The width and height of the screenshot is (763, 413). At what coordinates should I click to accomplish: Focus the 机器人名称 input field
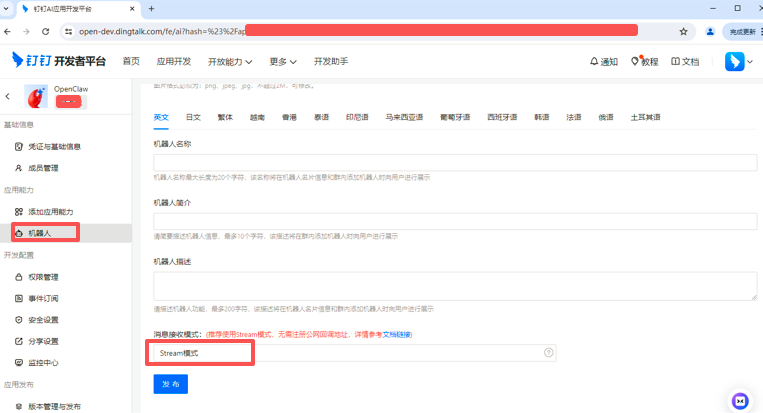point(455,162)
